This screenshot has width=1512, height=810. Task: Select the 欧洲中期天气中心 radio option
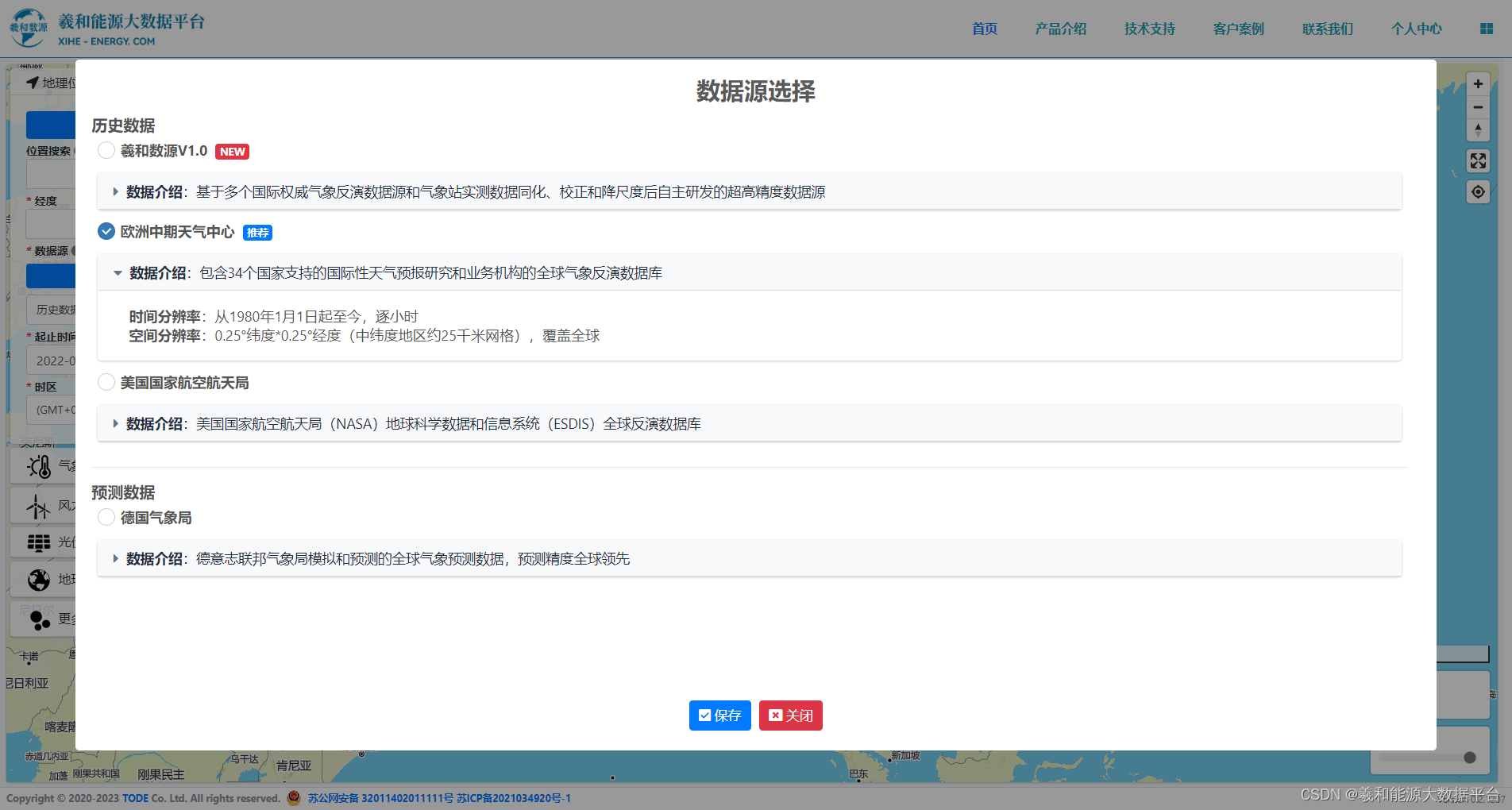(106, 231)
